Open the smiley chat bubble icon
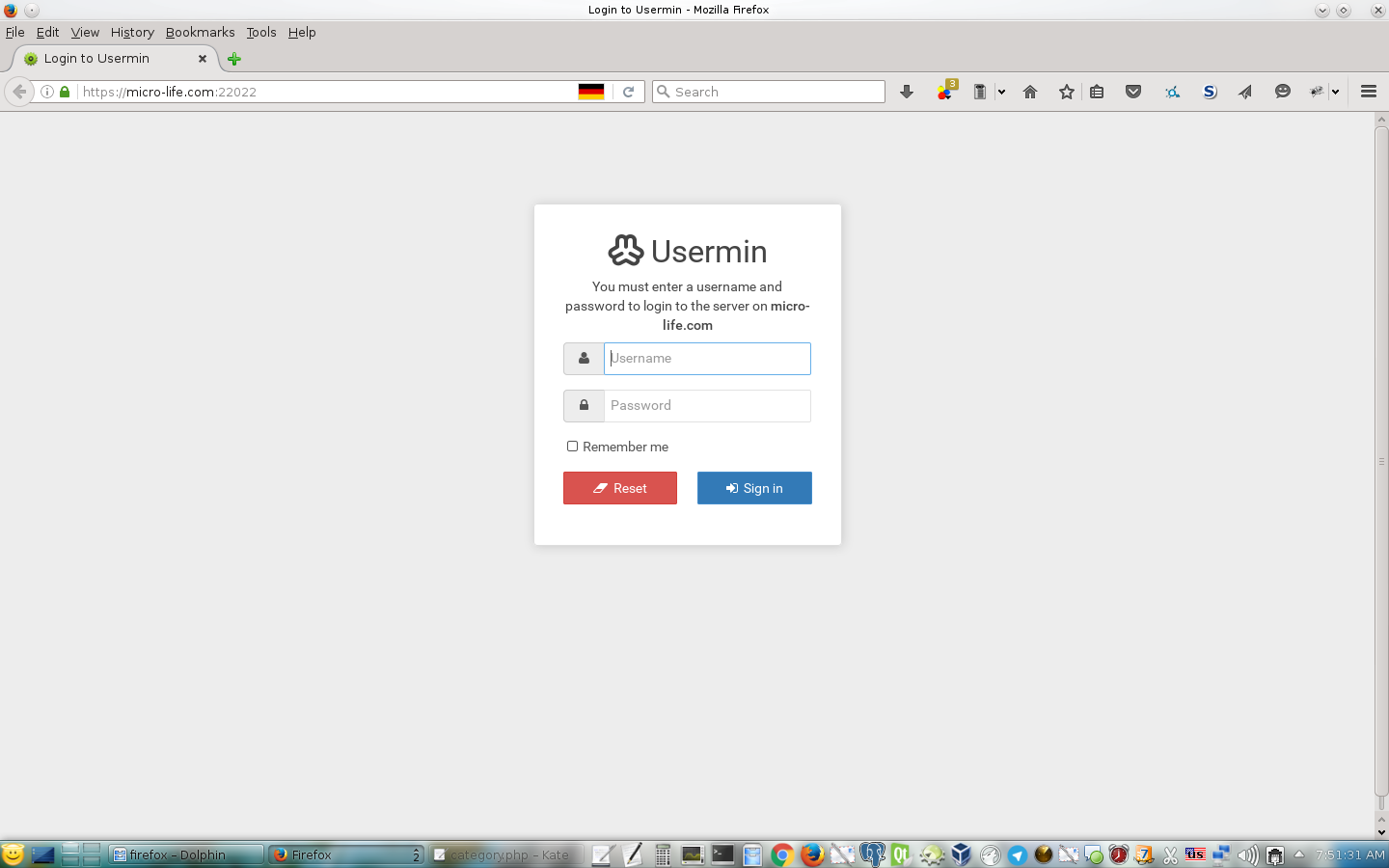The height and width of the screenshot is (868, 1389). [x=1282, y=92]
